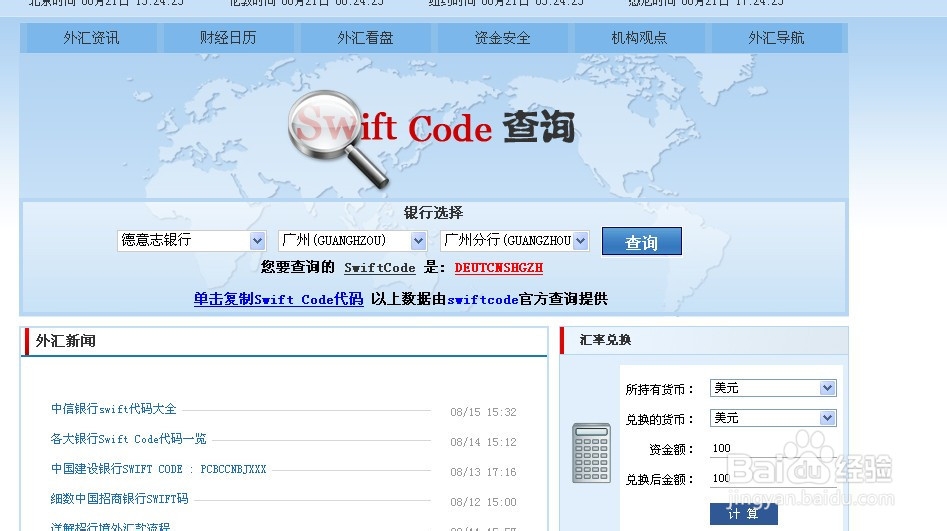Click the 08/13 17:16 news timestamp
Viewport: 947px width, 531px height.
483,472
